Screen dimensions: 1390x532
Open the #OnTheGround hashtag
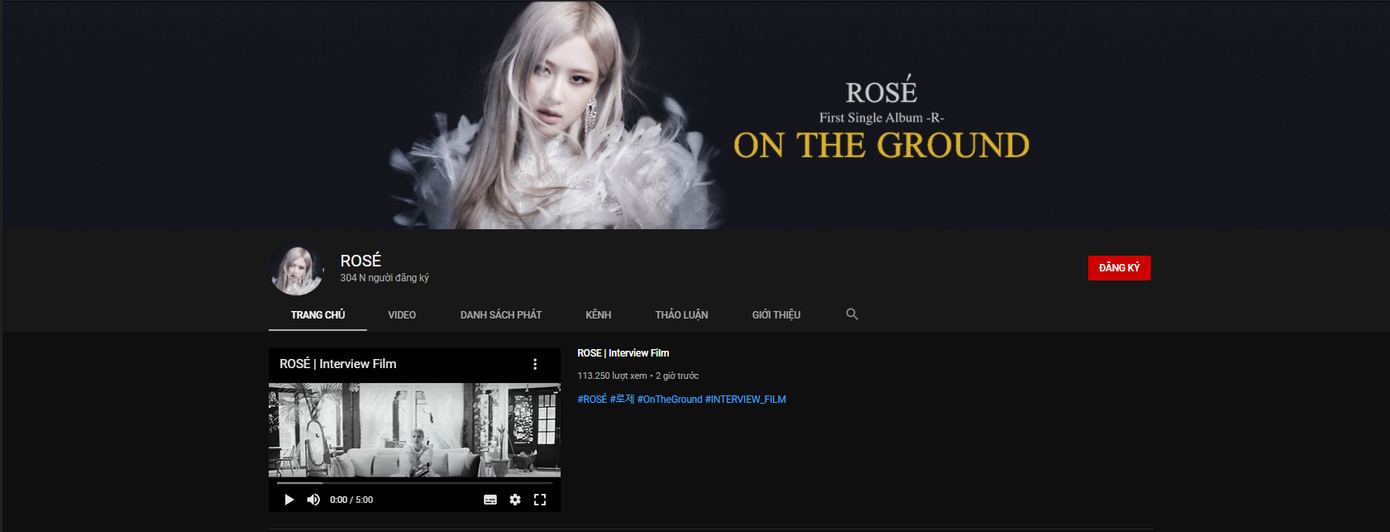click(x=670, y=399)
